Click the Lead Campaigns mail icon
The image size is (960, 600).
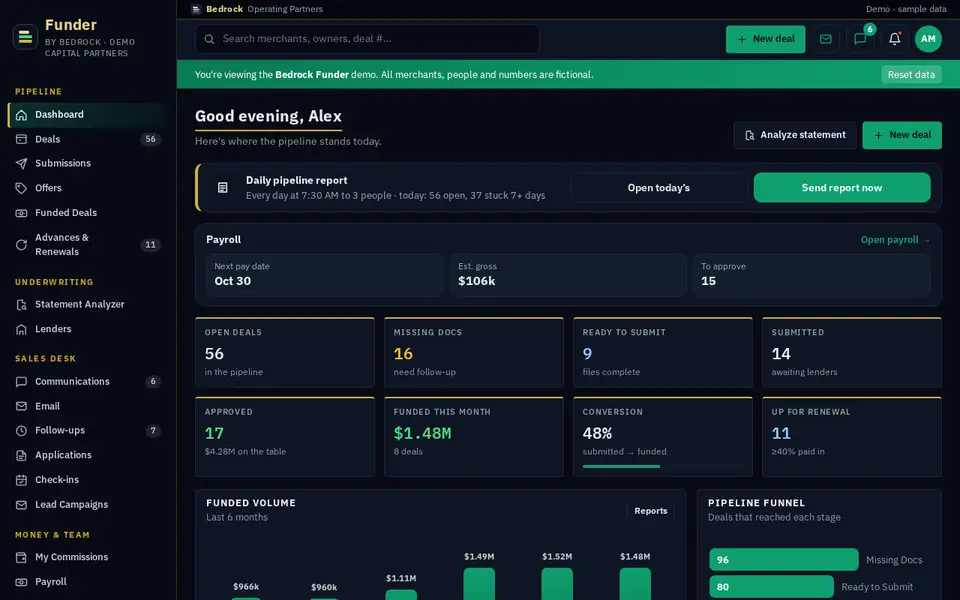(21, 505)
